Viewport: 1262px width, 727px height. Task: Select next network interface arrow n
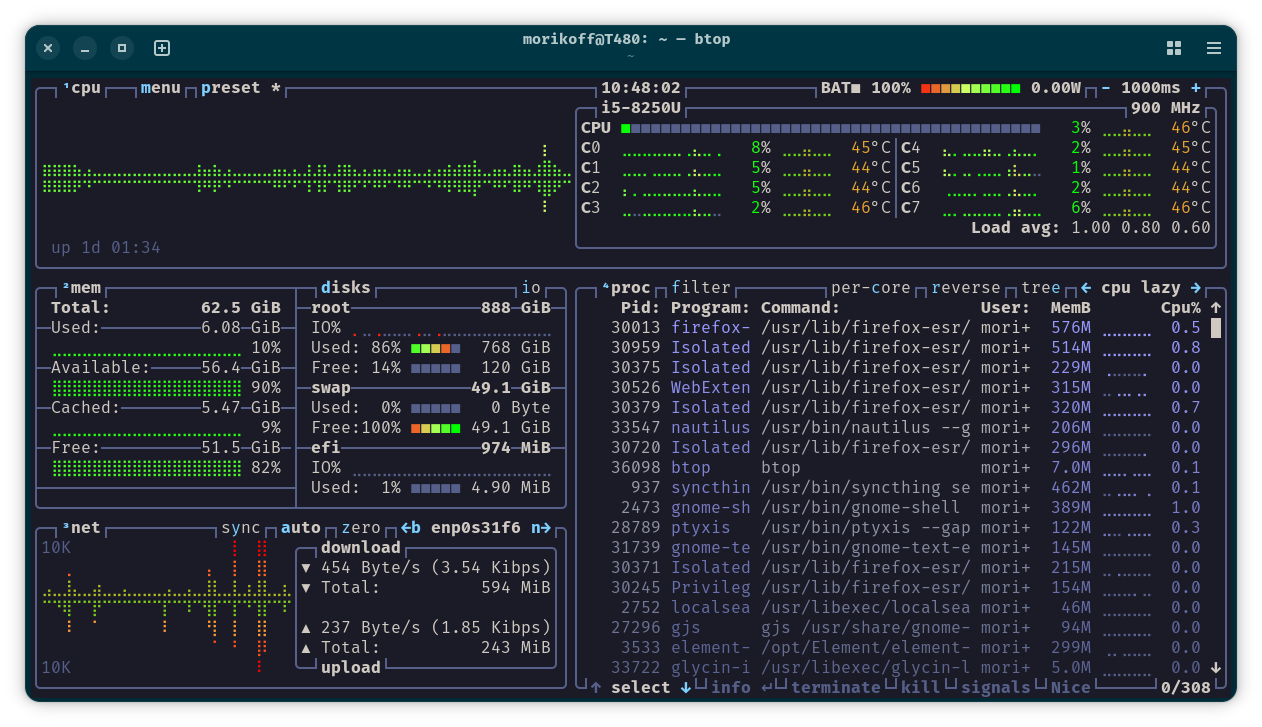[541, 528]
